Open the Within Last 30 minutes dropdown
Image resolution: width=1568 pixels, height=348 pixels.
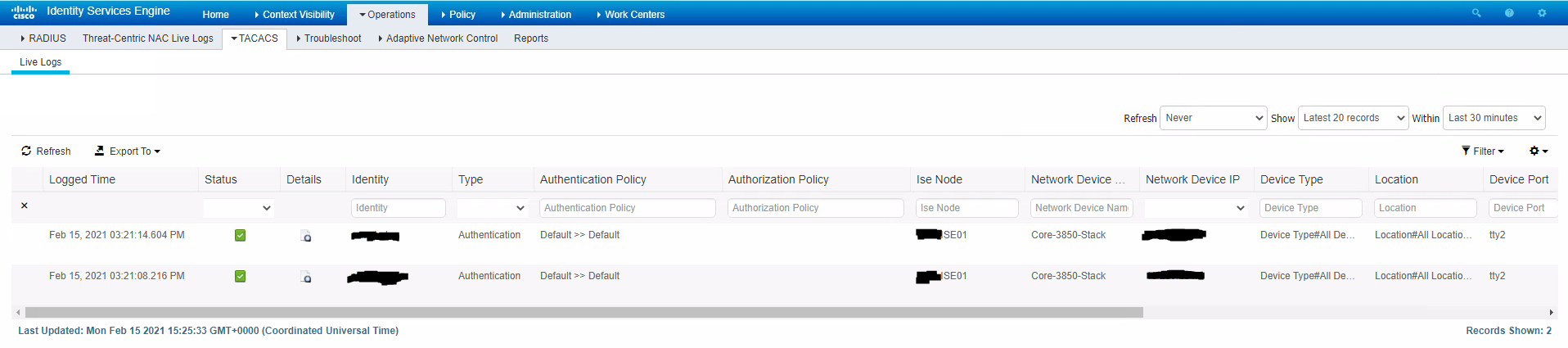point(1494,118)
